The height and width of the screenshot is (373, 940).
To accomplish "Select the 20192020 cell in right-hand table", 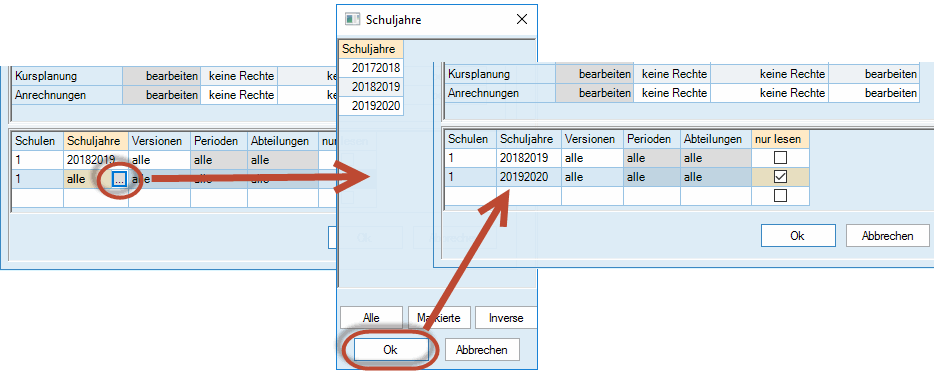I will [x=529, y=177].
